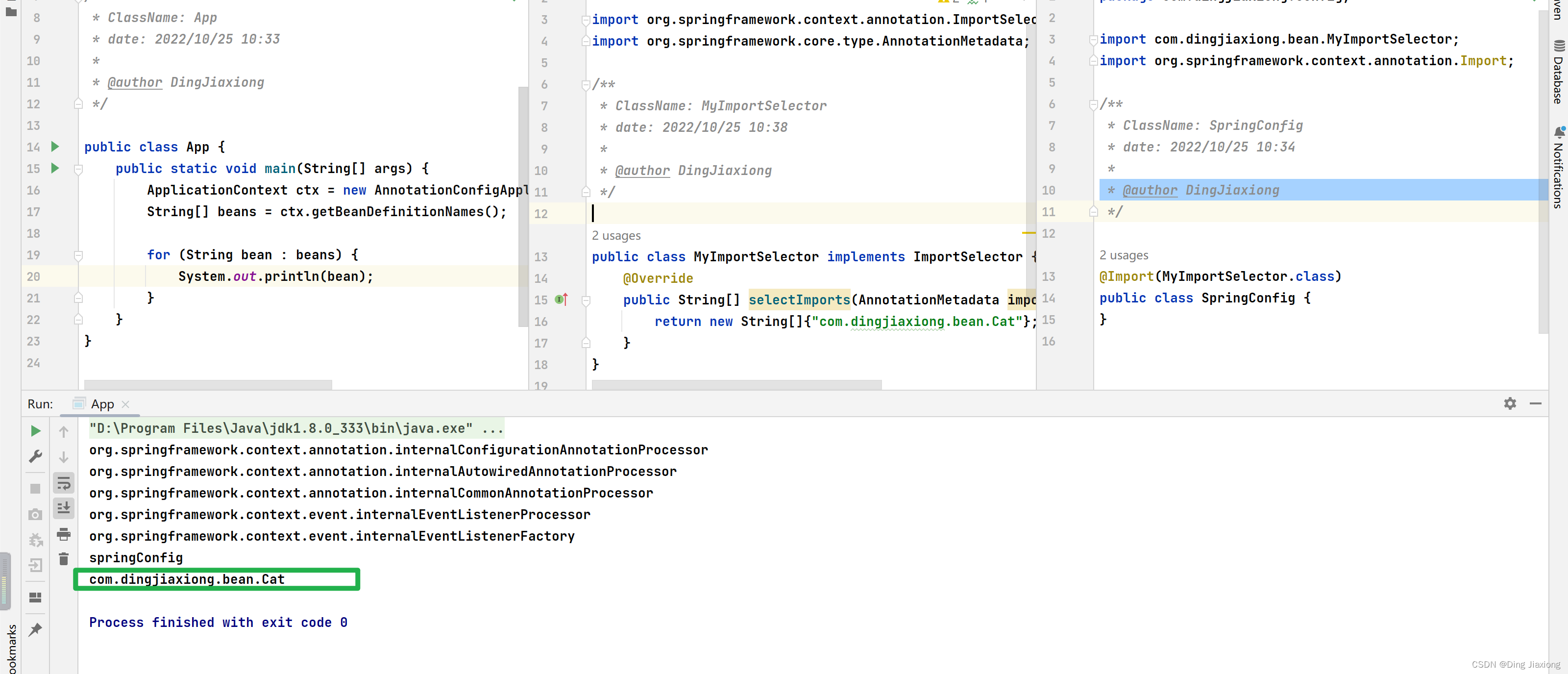Click @Override annotation in MyImportSelector

(658, 278)
